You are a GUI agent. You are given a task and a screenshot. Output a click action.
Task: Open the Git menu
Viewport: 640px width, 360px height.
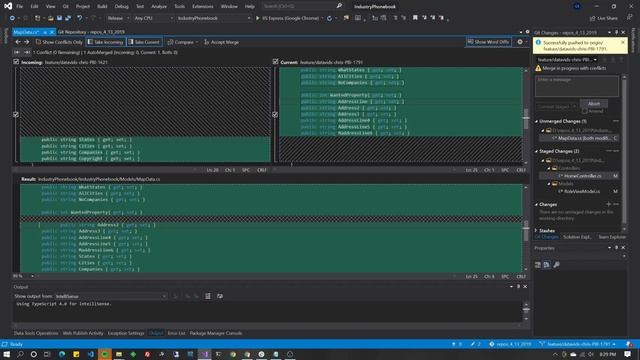(65, 7)
